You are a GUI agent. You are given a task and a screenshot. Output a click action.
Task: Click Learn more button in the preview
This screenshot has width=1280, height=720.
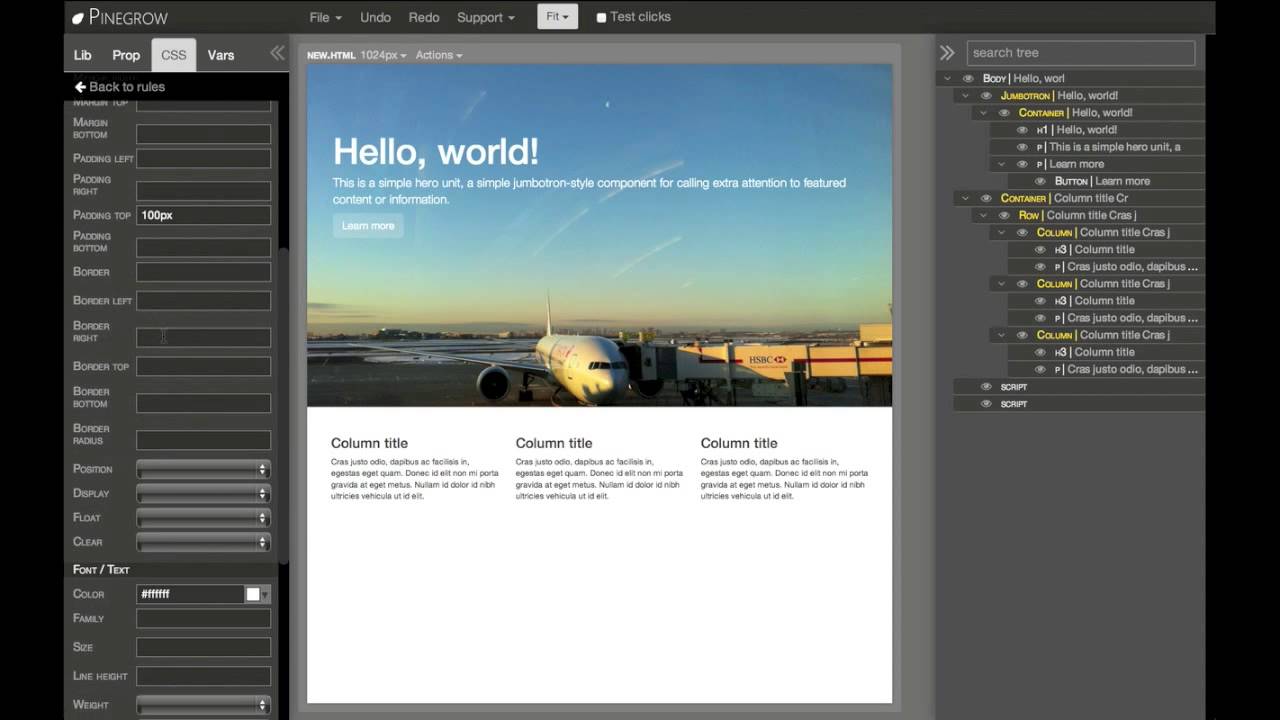(x=368, y=226)
